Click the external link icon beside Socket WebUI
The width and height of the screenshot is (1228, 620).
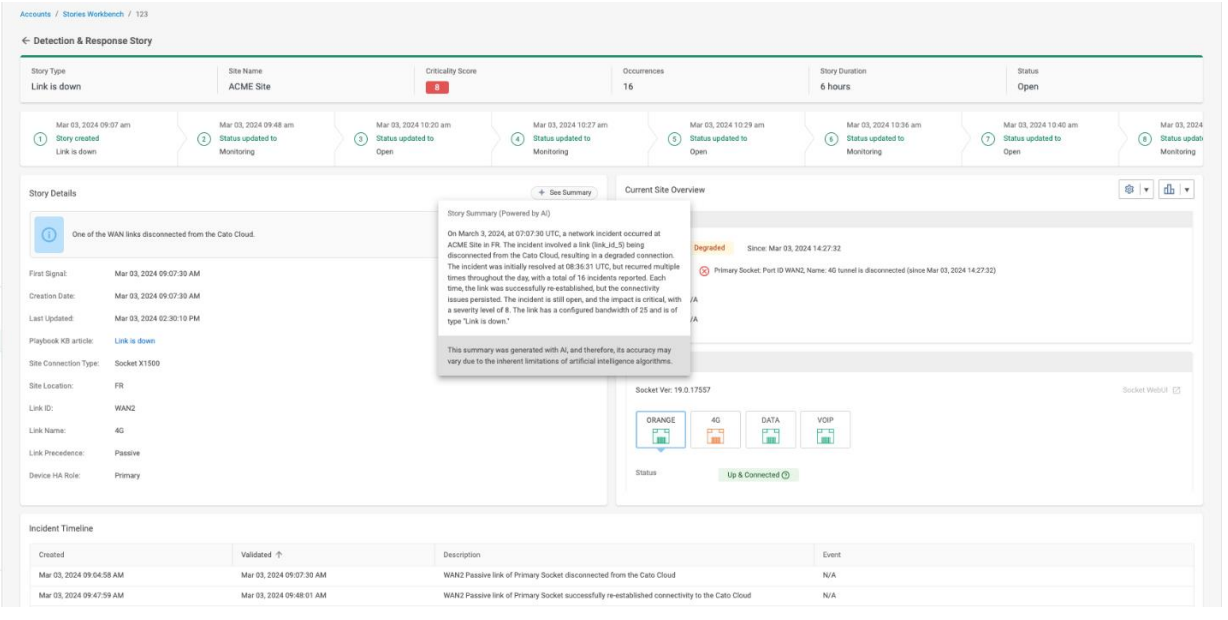[1176, 390]
